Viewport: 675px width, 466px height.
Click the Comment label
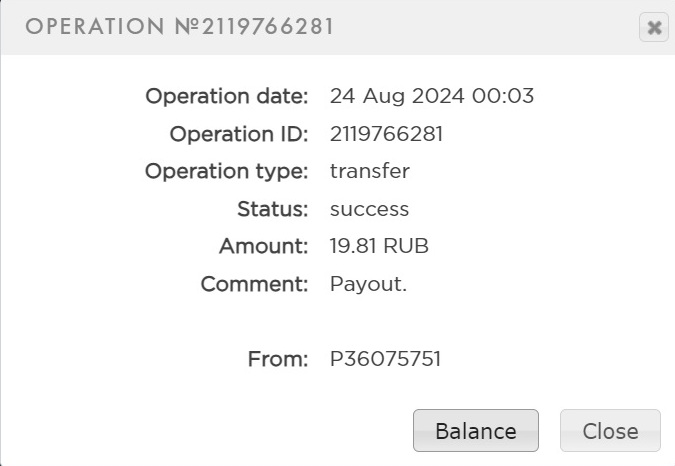[x=255, y=283]
